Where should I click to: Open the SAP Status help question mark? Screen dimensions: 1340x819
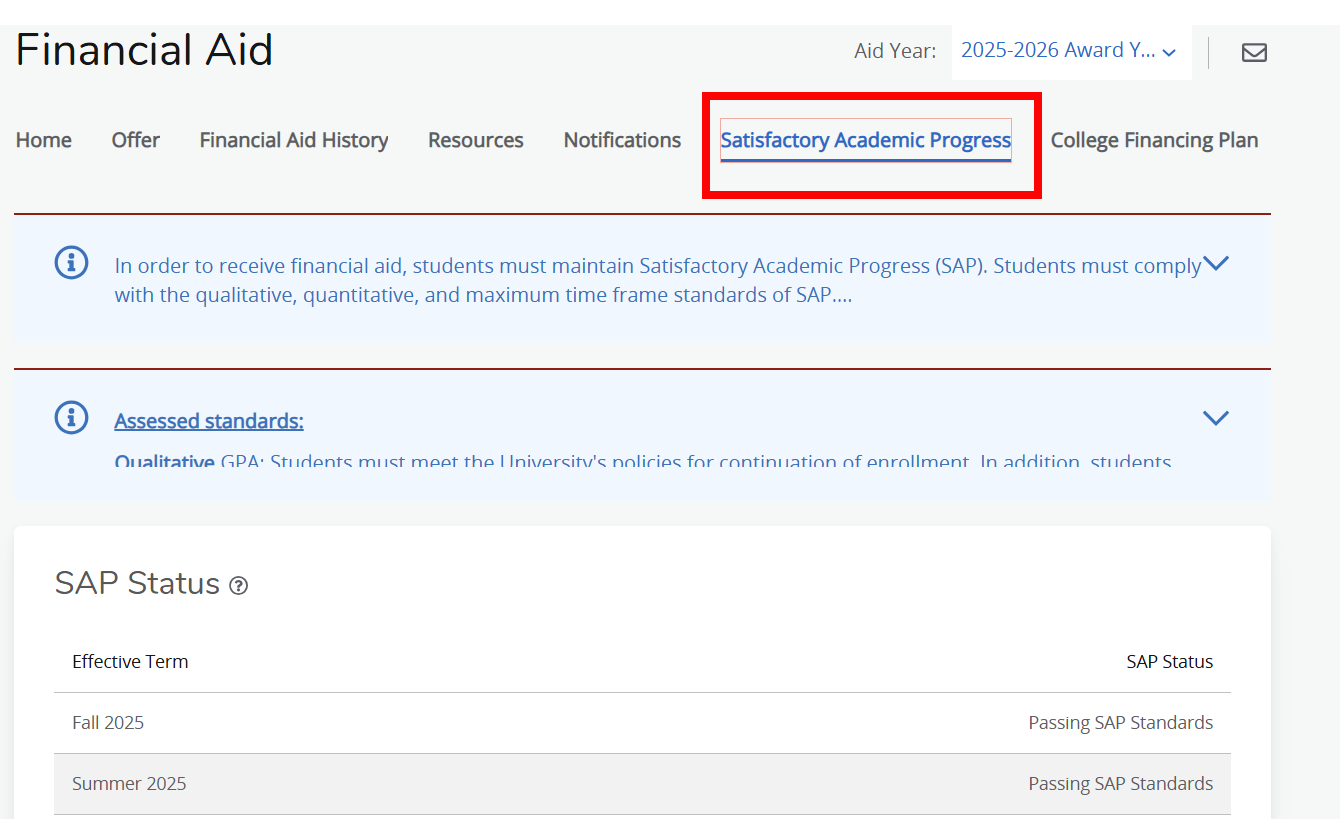coord(238,585)
